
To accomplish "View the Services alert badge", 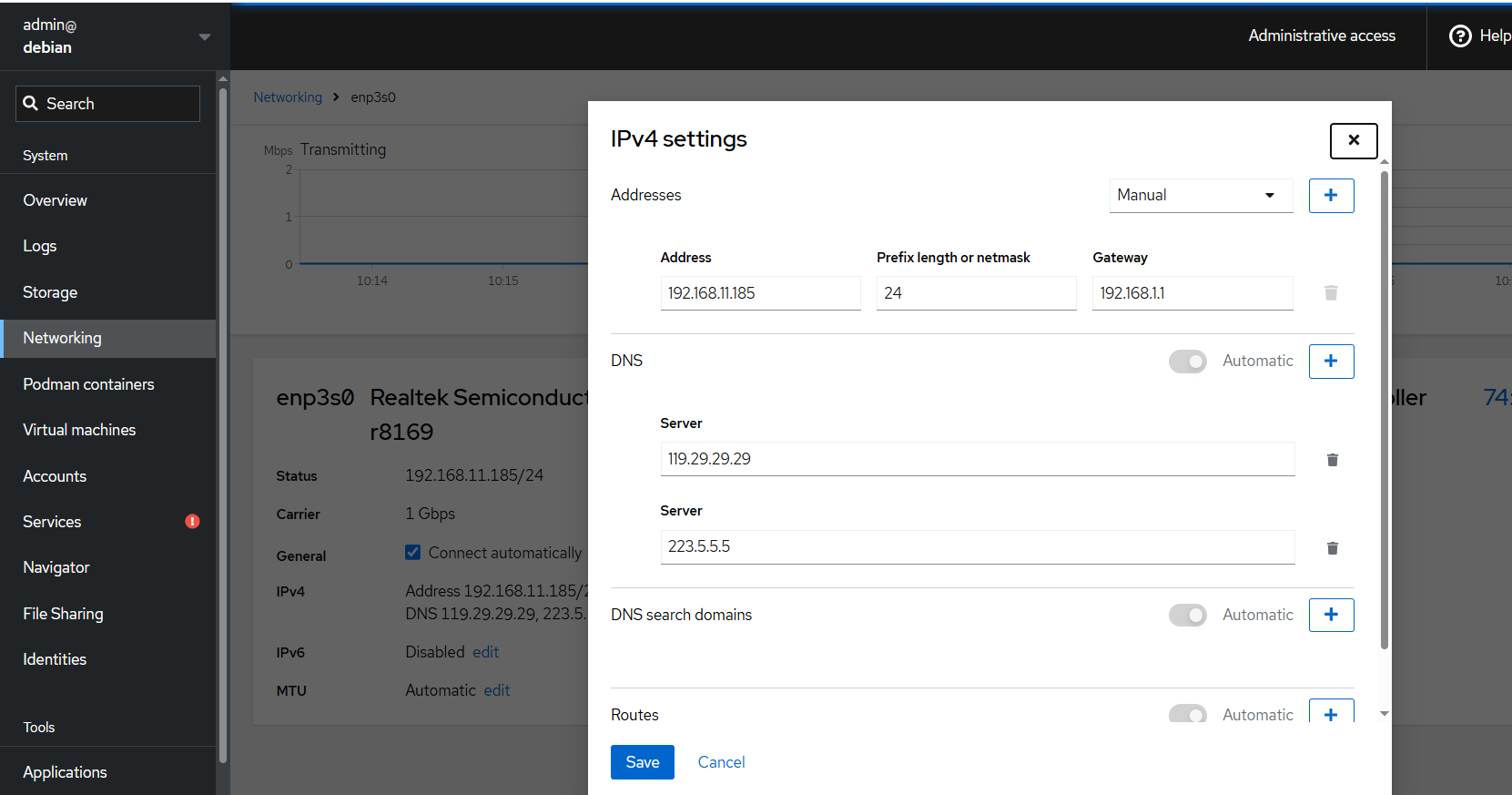I will click(x=192, y=522).
